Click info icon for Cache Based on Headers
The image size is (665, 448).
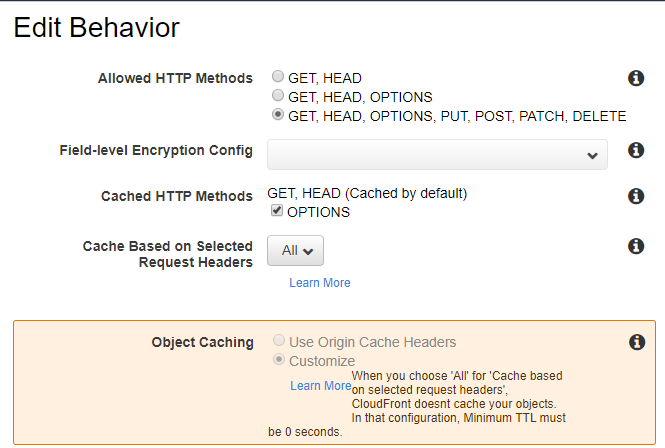[x=635, y=246]
